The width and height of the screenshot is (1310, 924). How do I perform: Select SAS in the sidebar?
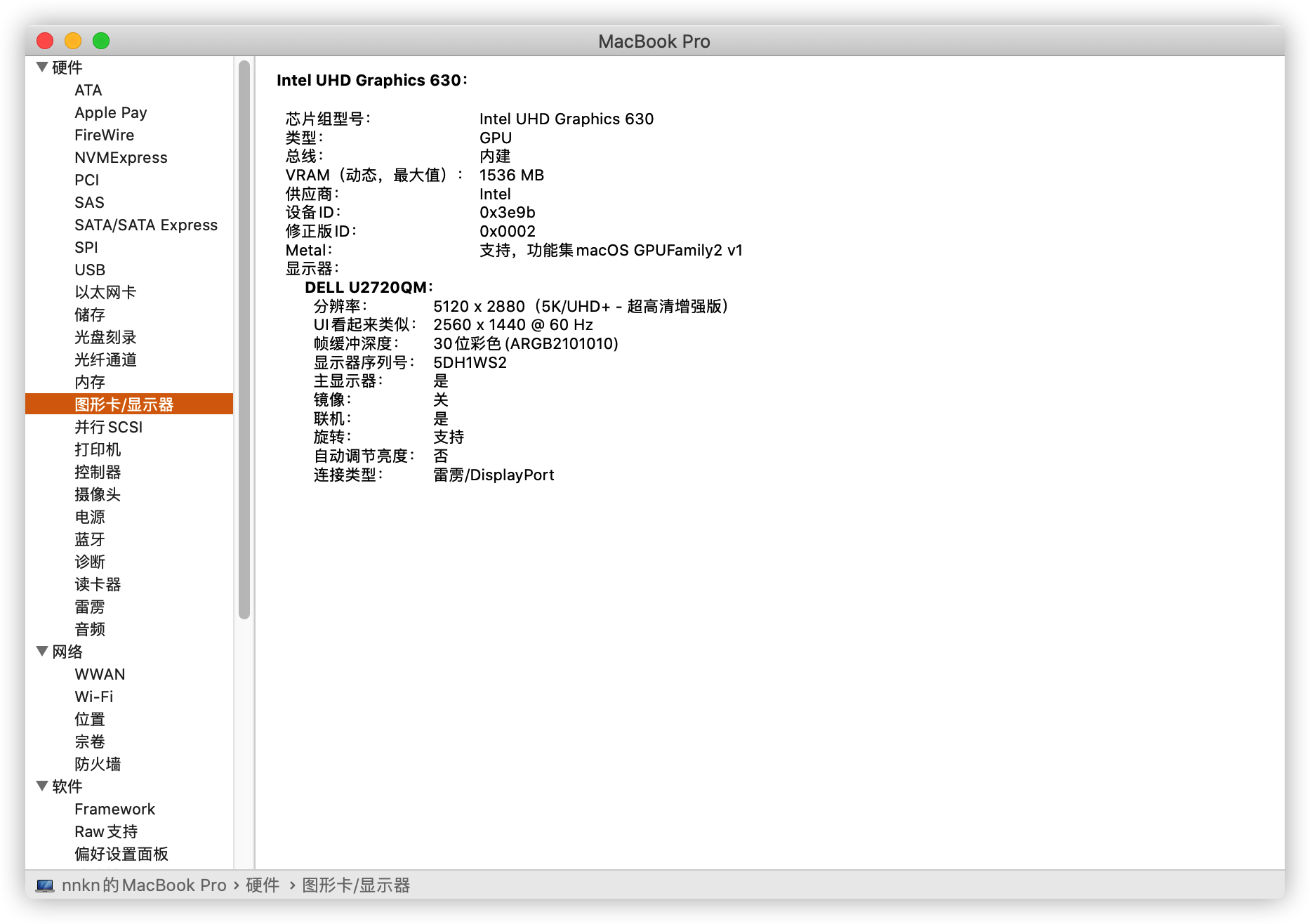89,202
